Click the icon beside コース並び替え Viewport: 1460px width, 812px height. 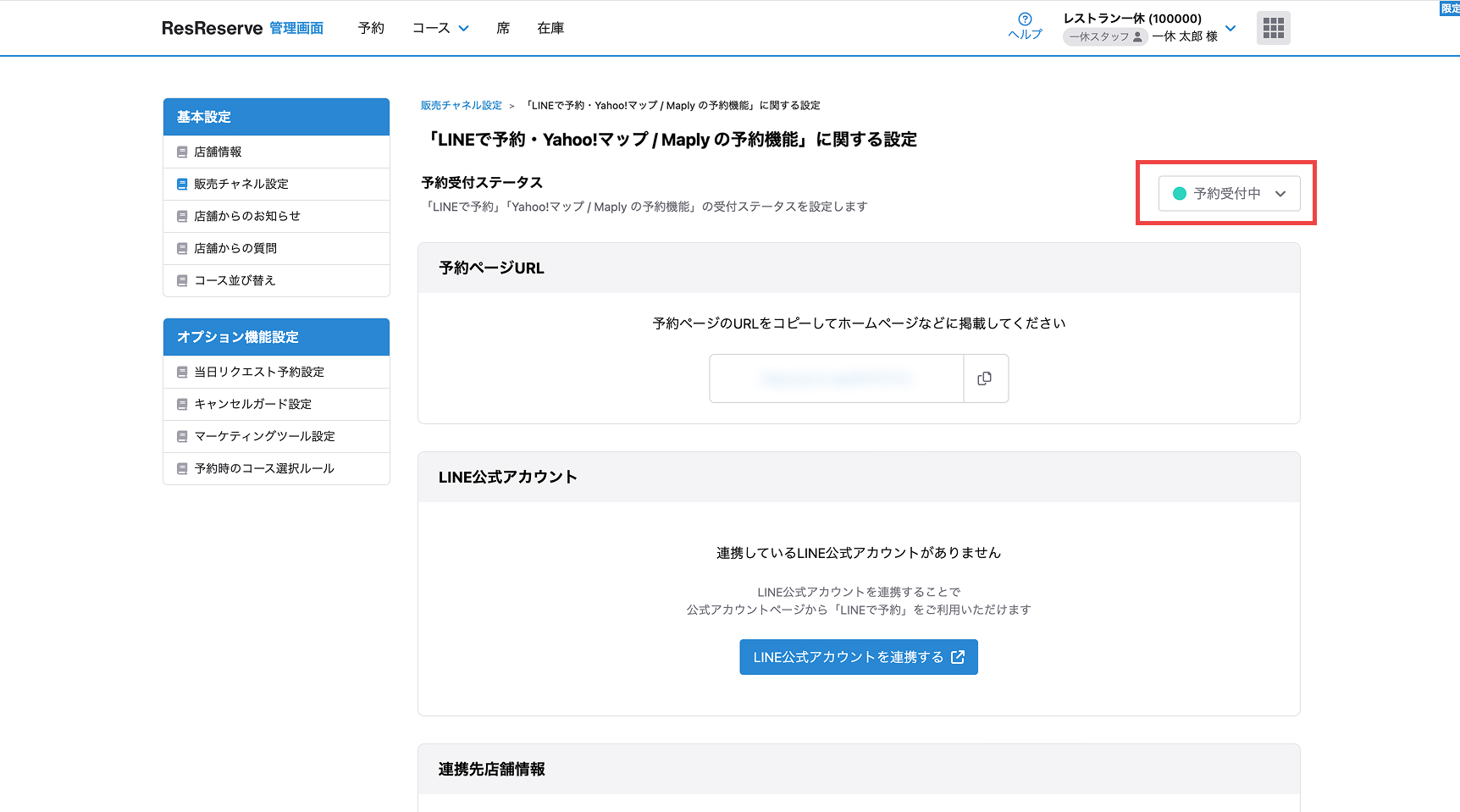[x=182, y=281]
